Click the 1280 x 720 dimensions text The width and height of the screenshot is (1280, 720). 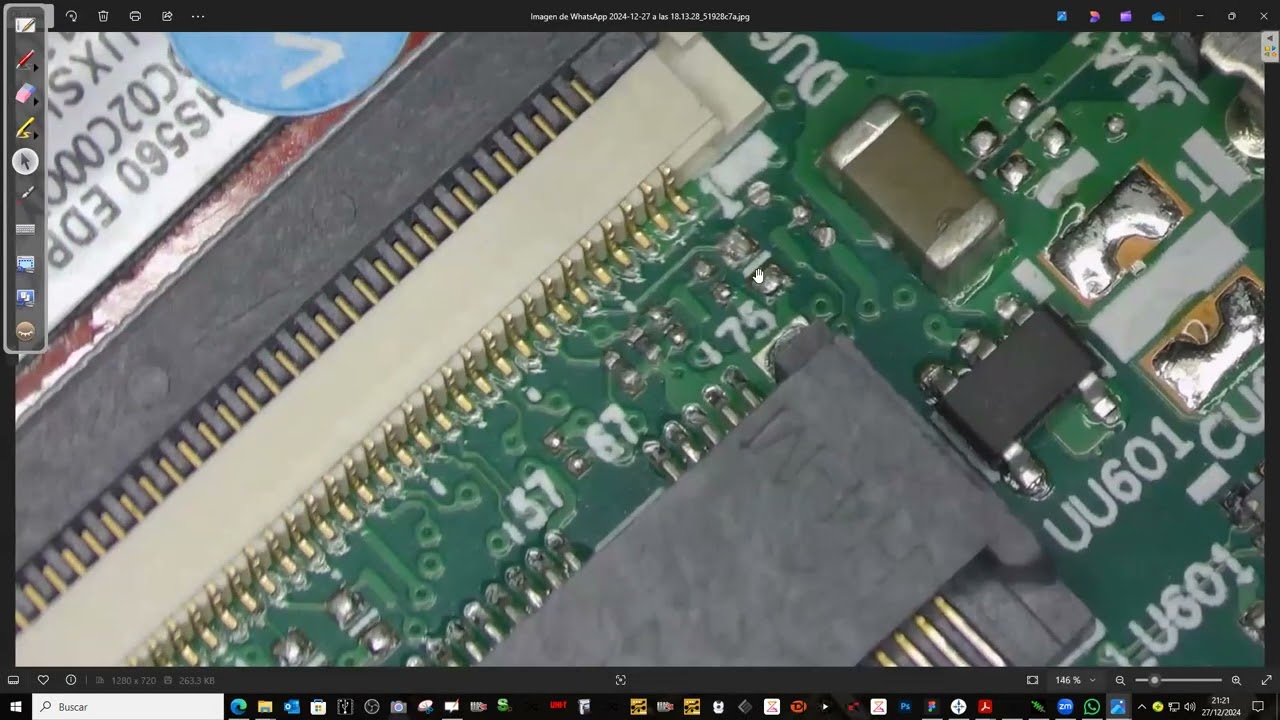(x=133, y=681)
